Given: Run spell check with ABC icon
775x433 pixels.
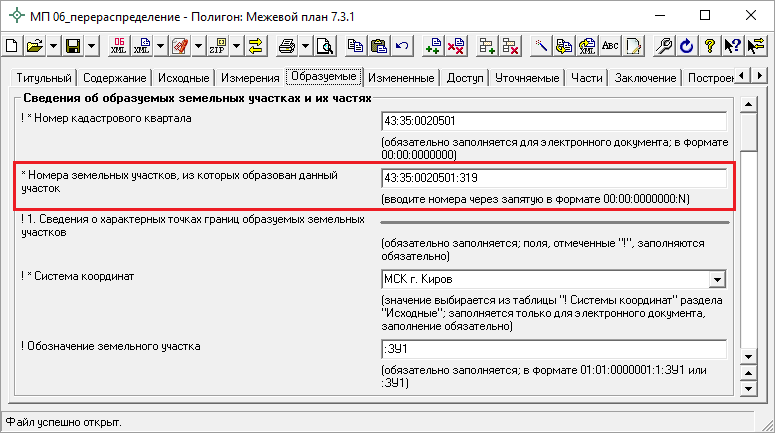Looking at the screenshot, I should [x=610, y=46].
